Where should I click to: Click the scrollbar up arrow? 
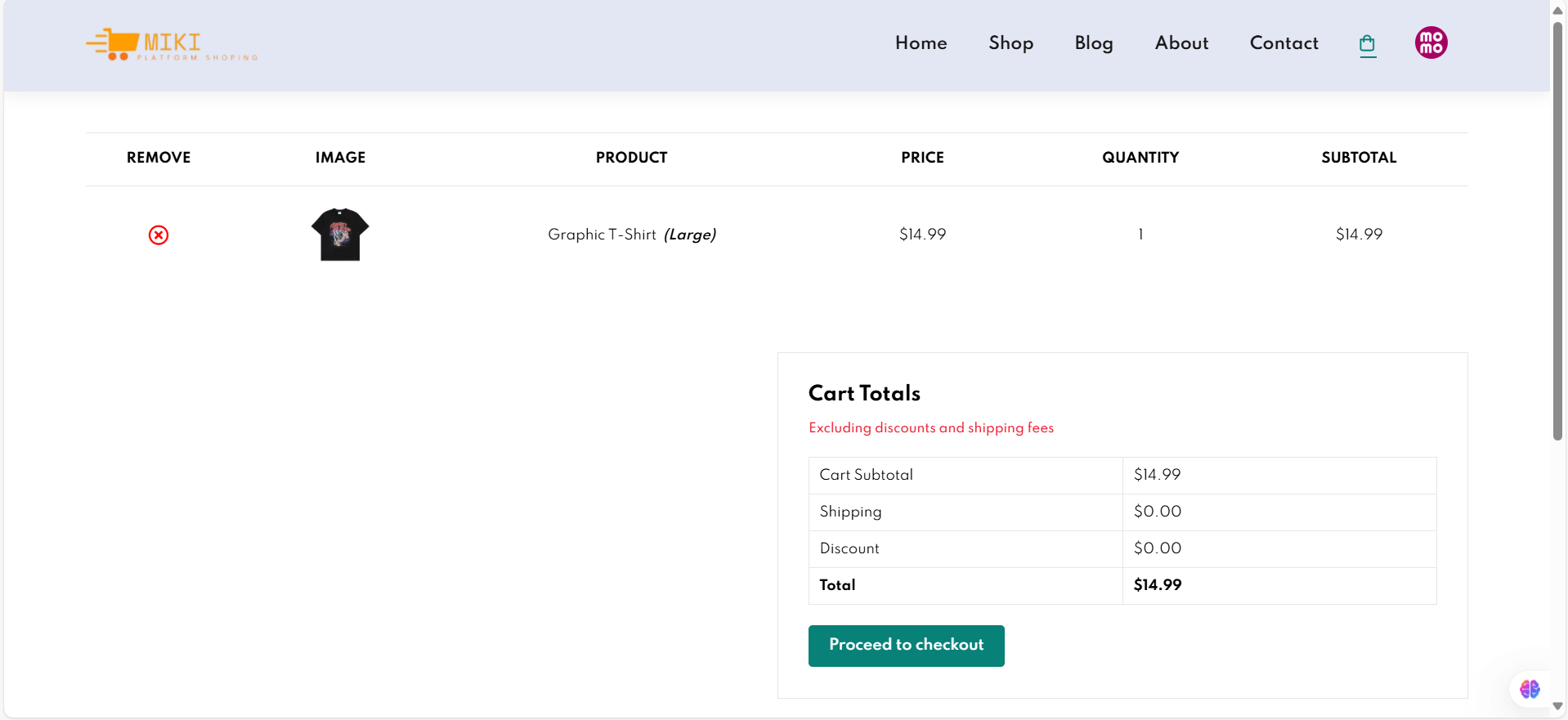point(1557,11)
